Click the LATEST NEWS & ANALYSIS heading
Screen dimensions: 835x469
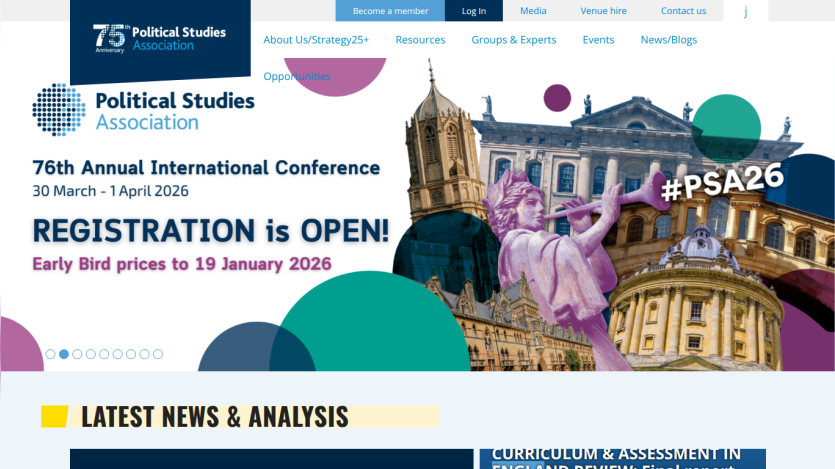pos(215,416)
